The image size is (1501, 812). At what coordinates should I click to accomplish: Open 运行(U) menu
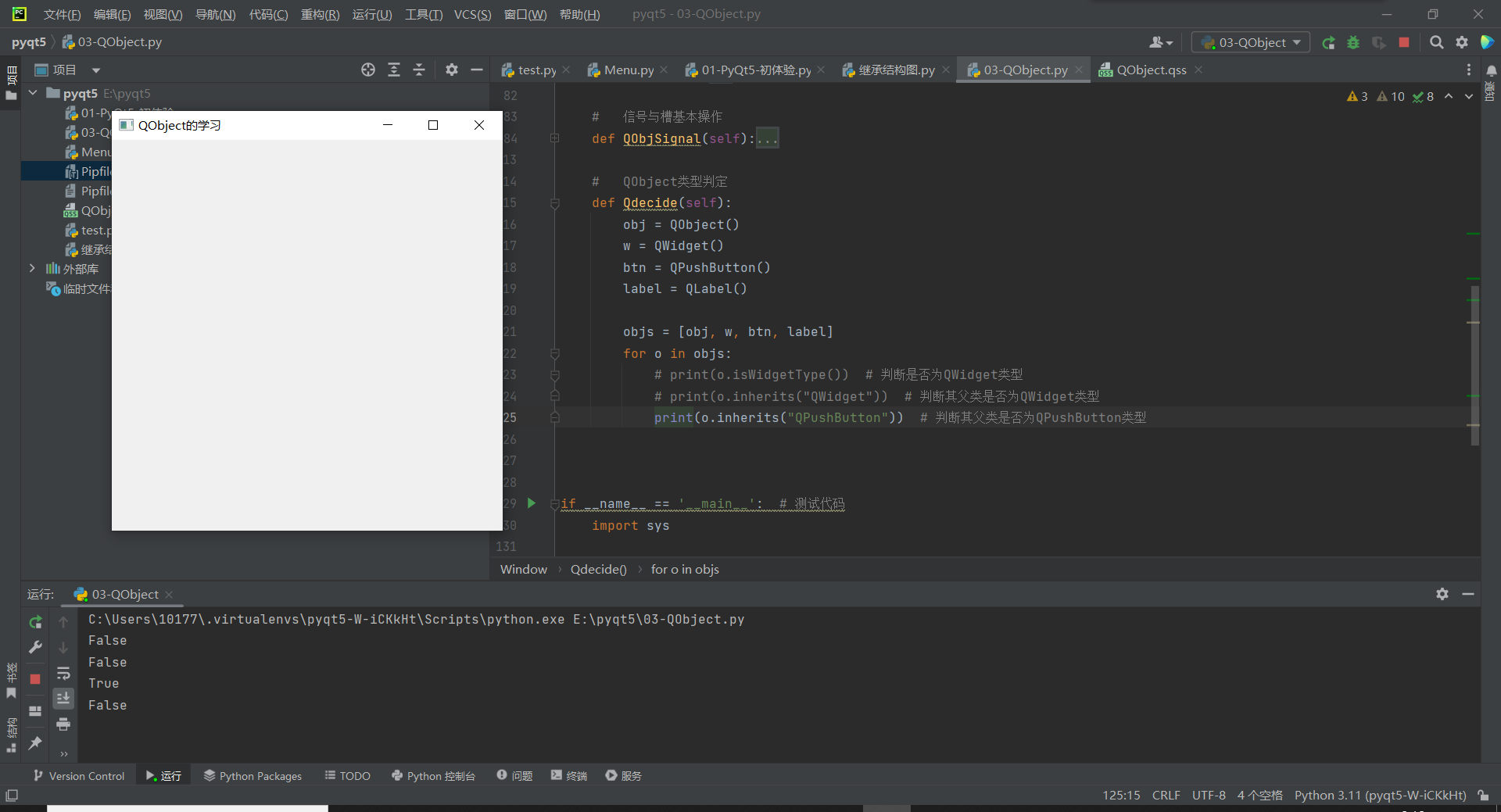point(371,14)
